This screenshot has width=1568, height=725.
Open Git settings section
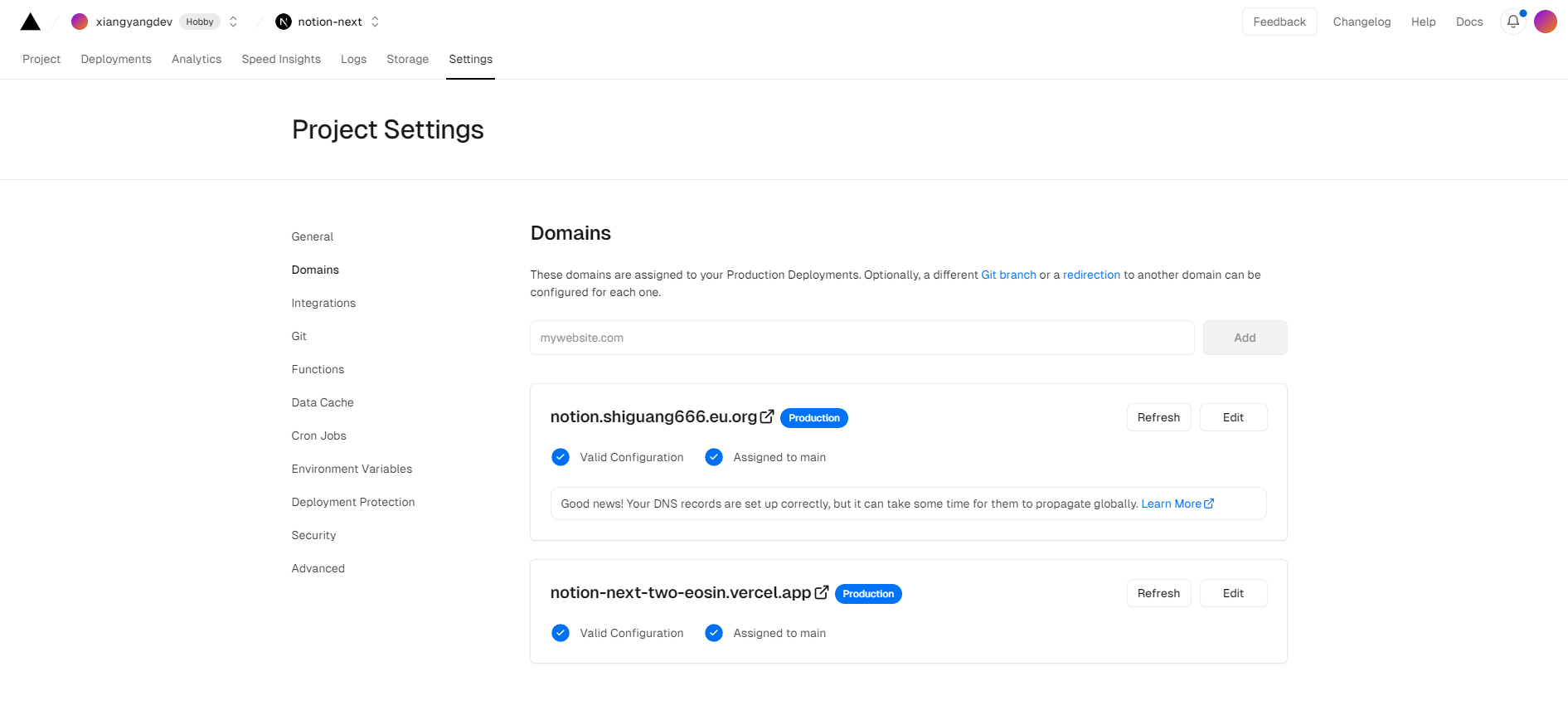[299, 336]
